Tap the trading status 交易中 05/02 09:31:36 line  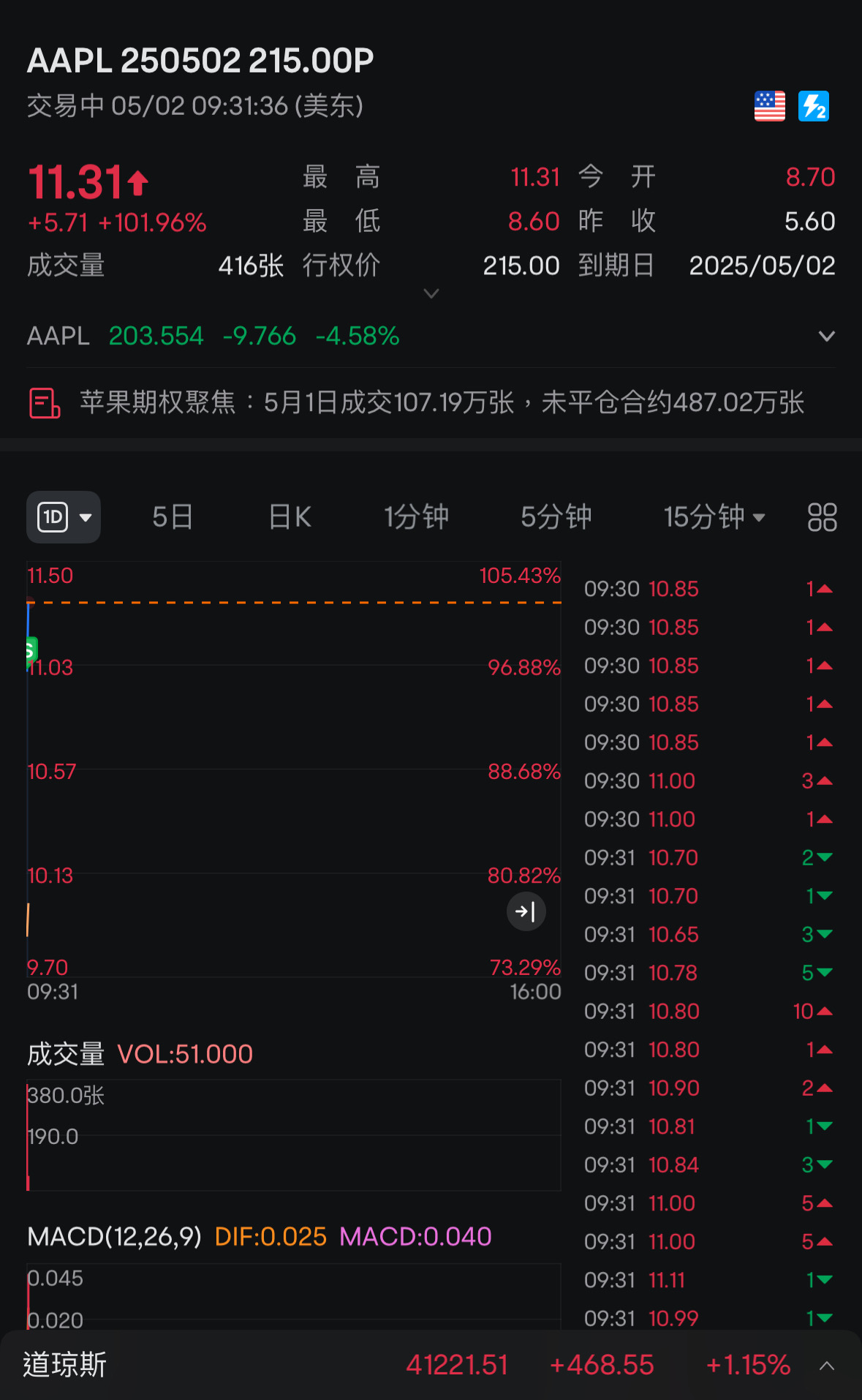(x=195, y=106)
